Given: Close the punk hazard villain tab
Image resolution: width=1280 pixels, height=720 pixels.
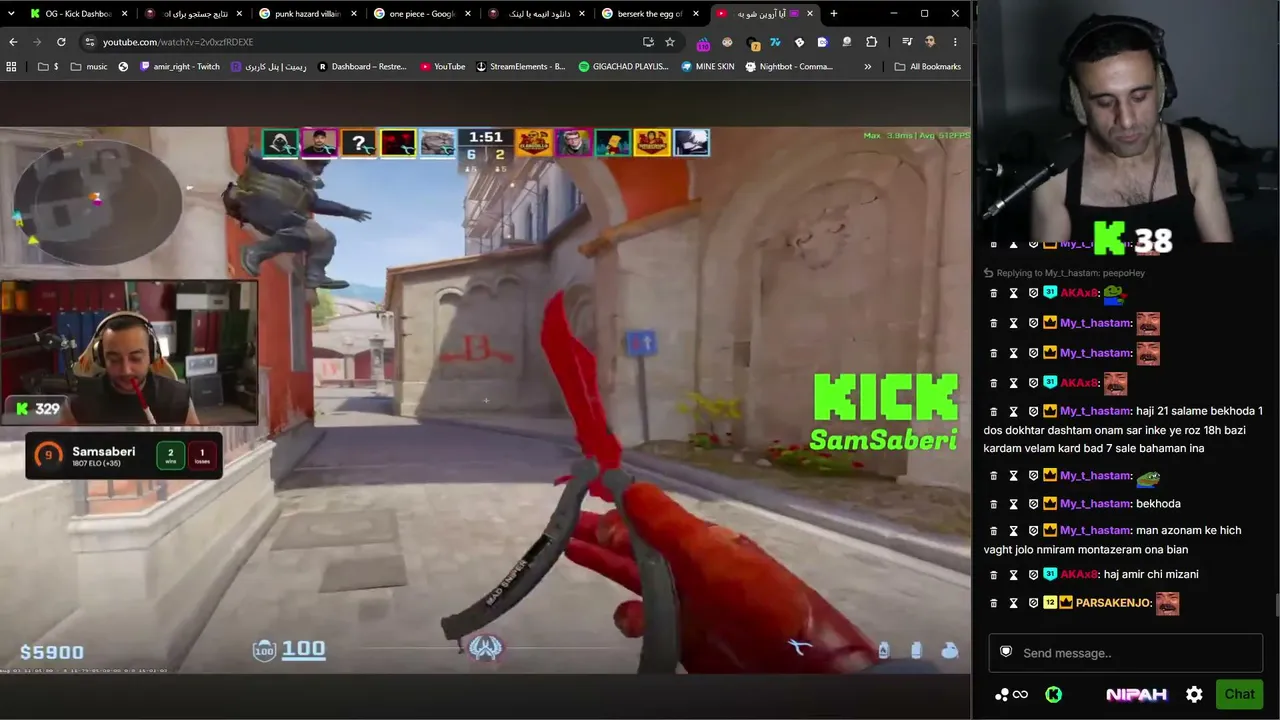Looking at the screenshot, I should 354,14.
